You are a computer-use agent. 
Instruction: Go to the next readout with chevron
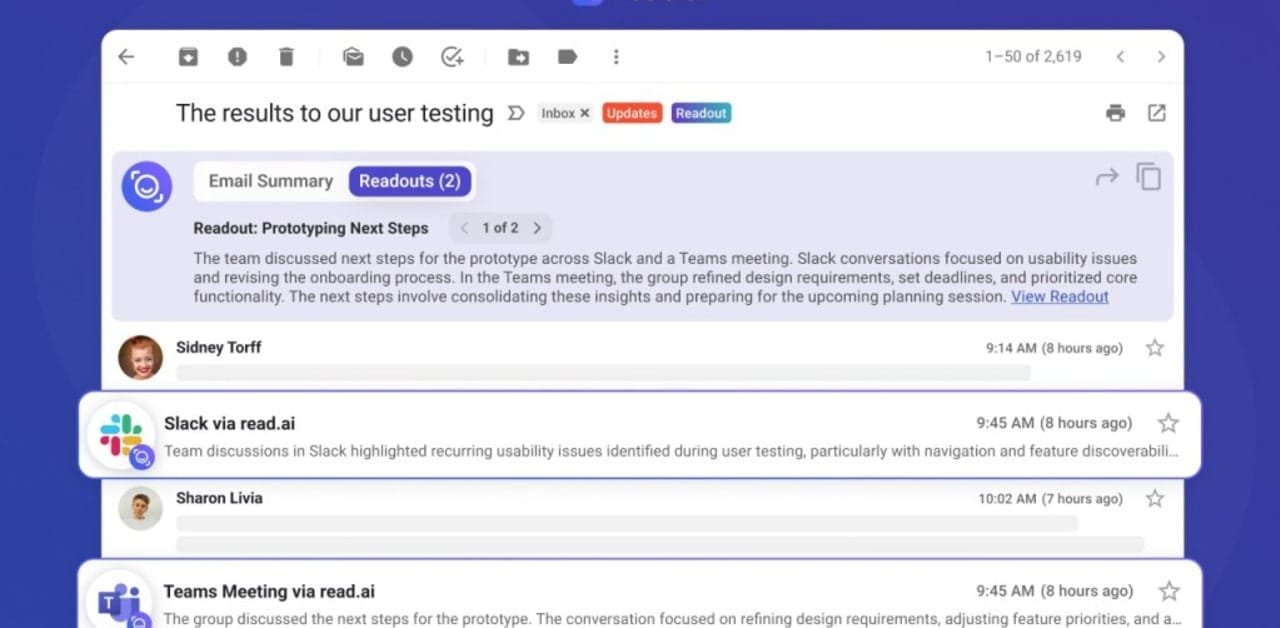pos(537,228)
